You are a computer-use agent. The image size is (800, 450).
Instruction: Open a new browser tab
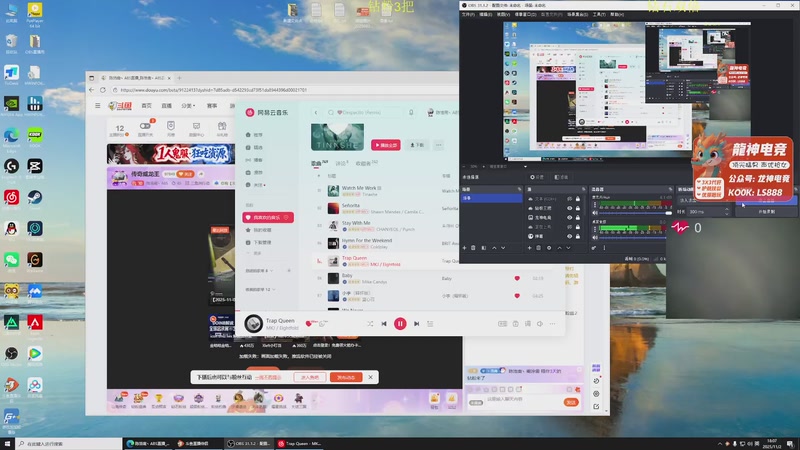179,78
